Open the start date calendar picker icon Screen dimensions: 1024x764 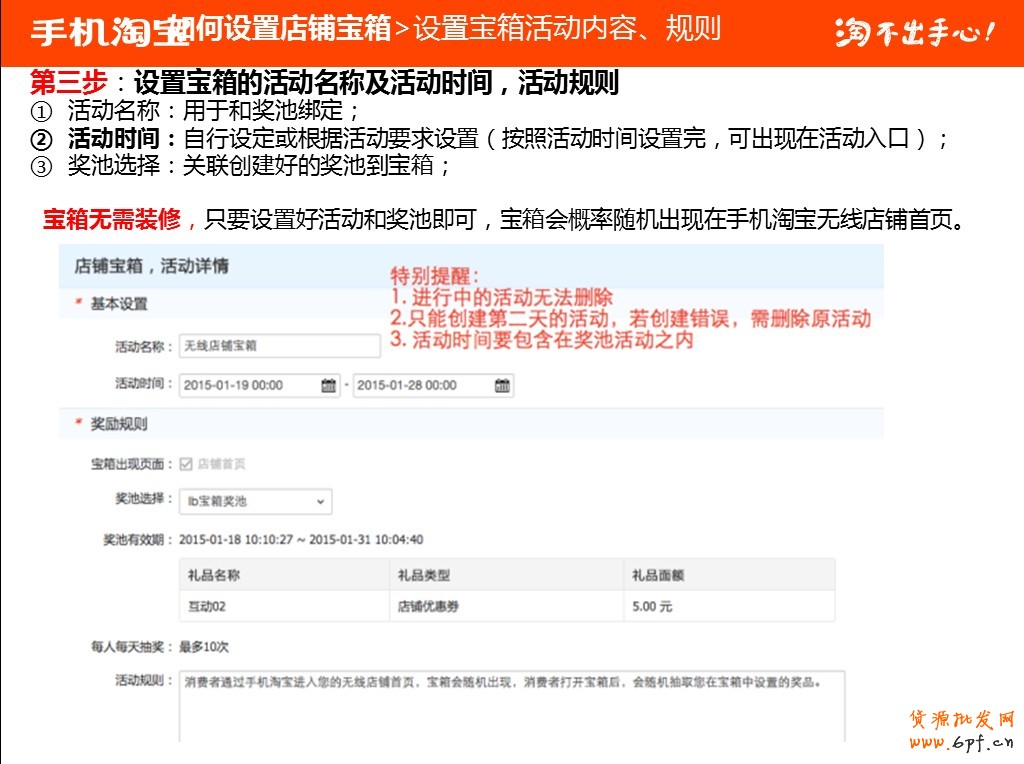(329, 386)
